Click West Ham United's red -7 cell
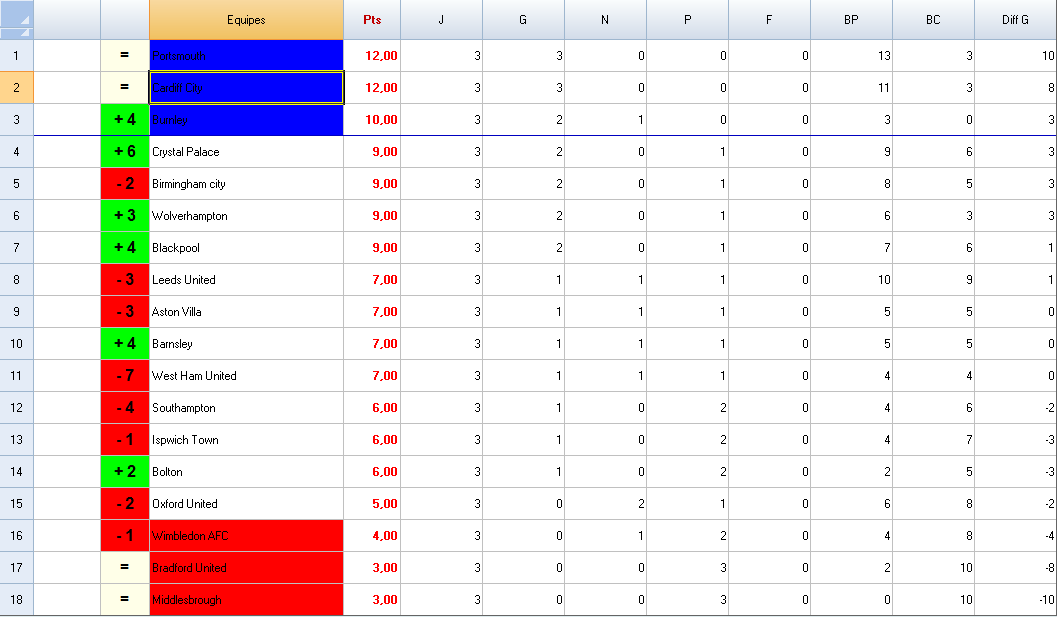 click(125, 376)
